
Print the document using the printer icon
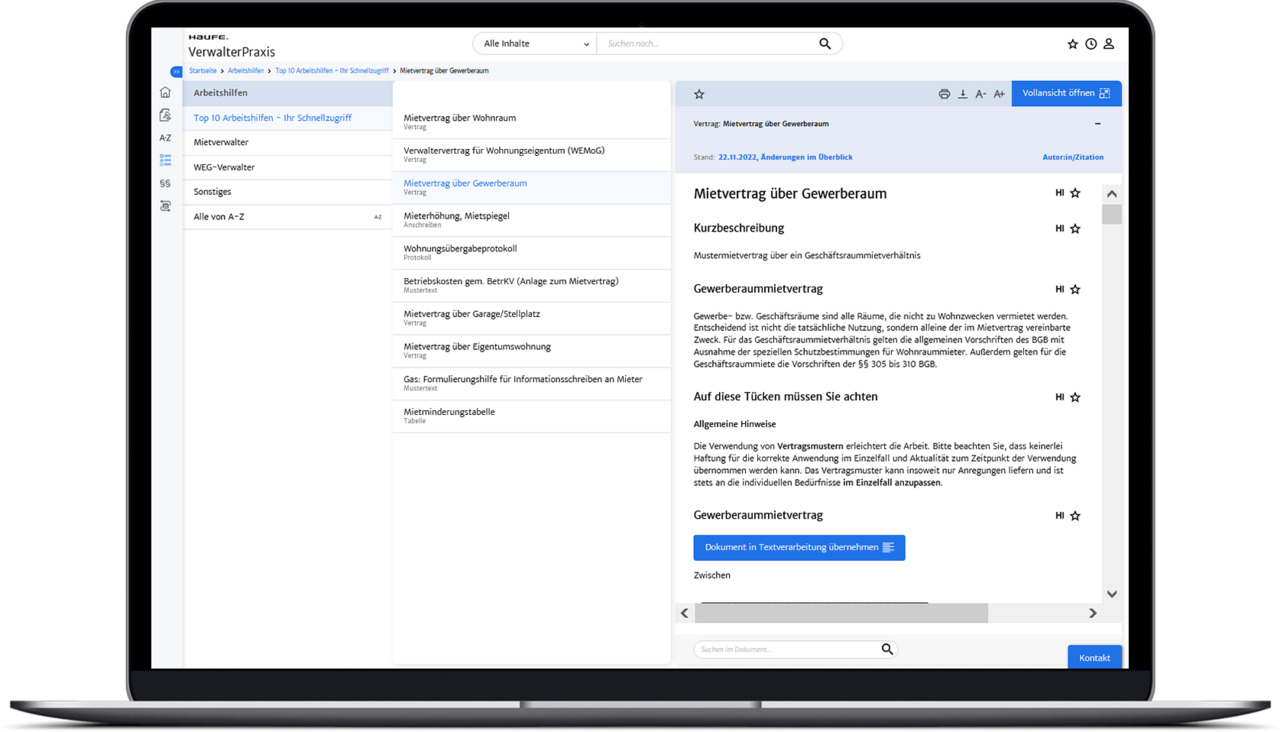[x=944, y=94]
